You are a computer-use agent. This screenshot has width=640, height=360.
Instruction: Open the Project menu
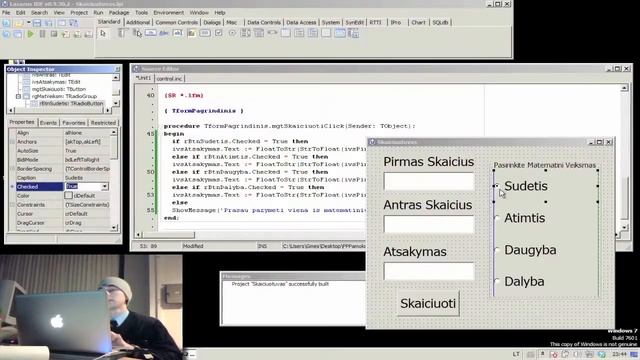(x=79, y=13)
